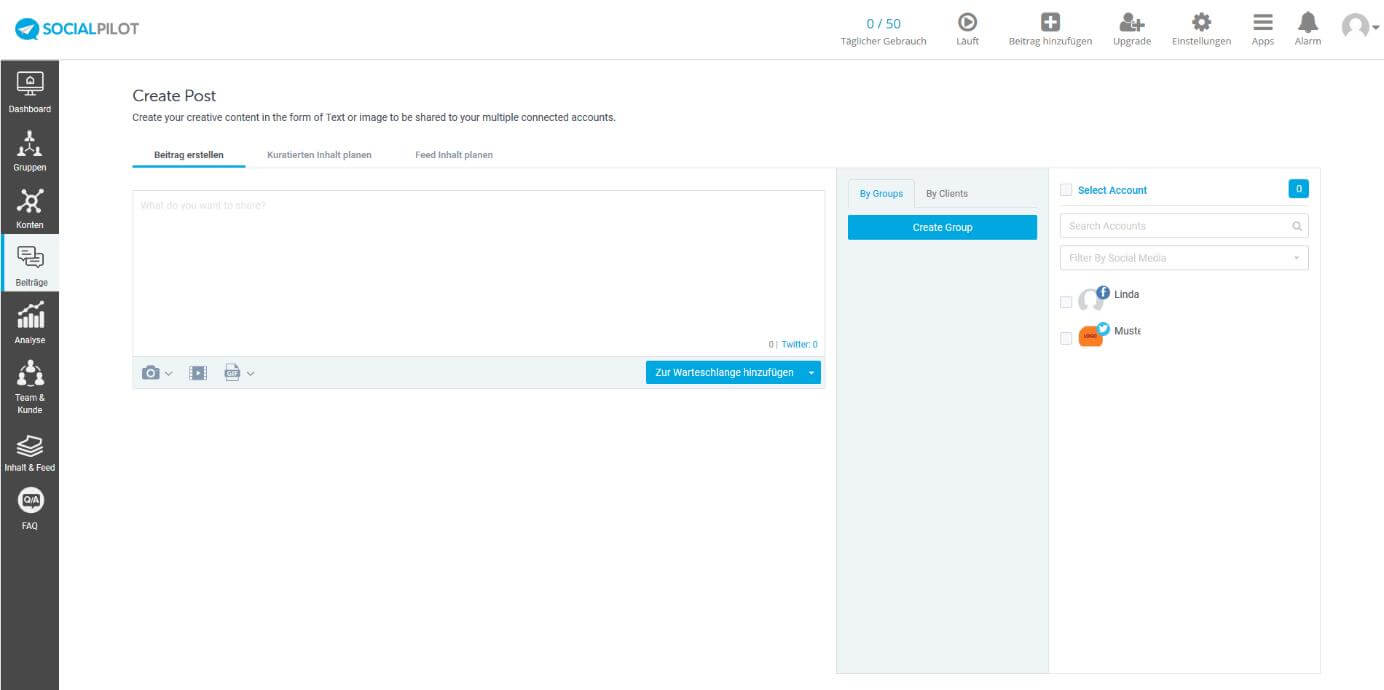Image resolution: width=1384 pixels, height=690 pixels.
Task: Click the Create Post heading
Action: (x=175, y=96)
